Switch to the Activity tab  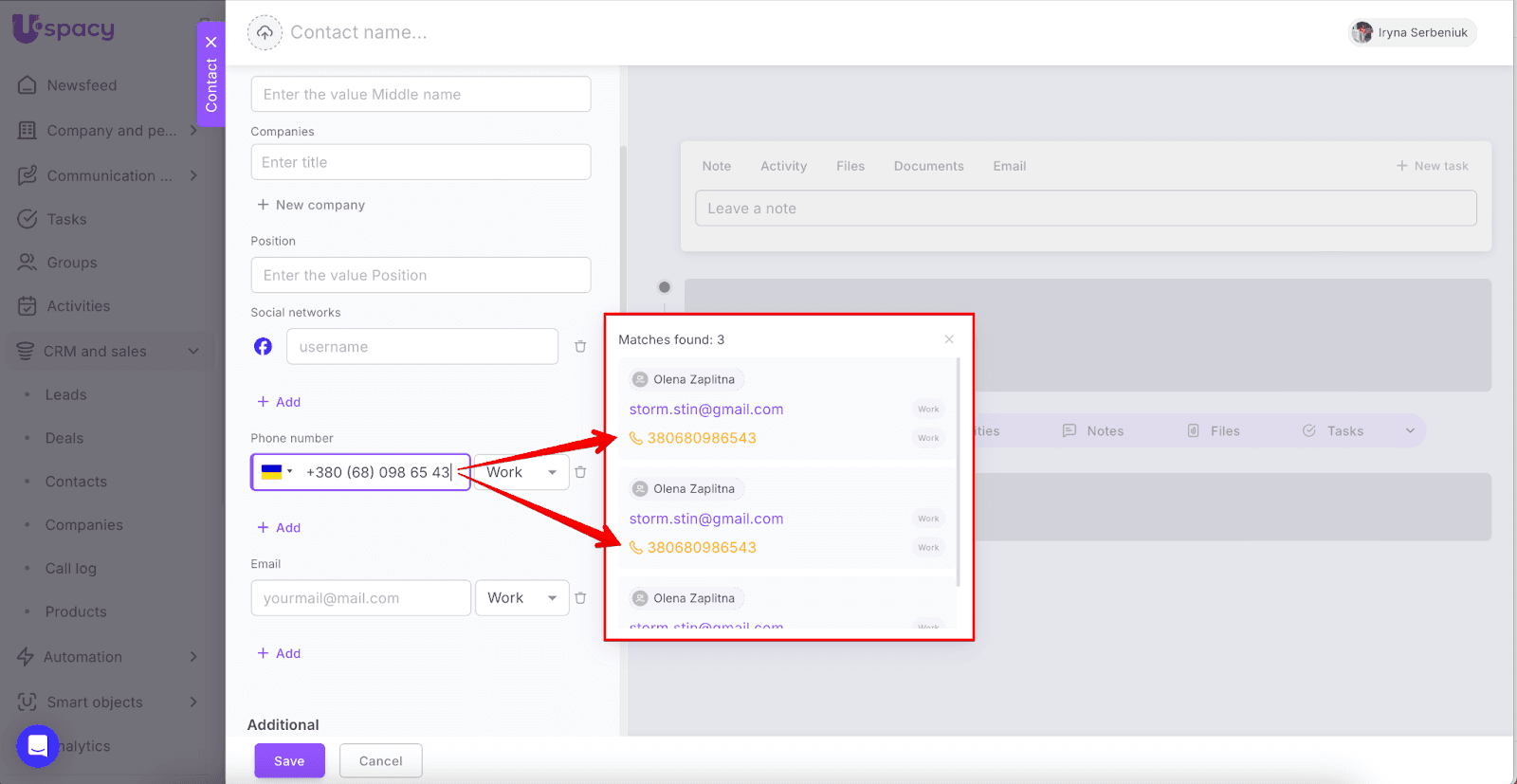point(783,166)
